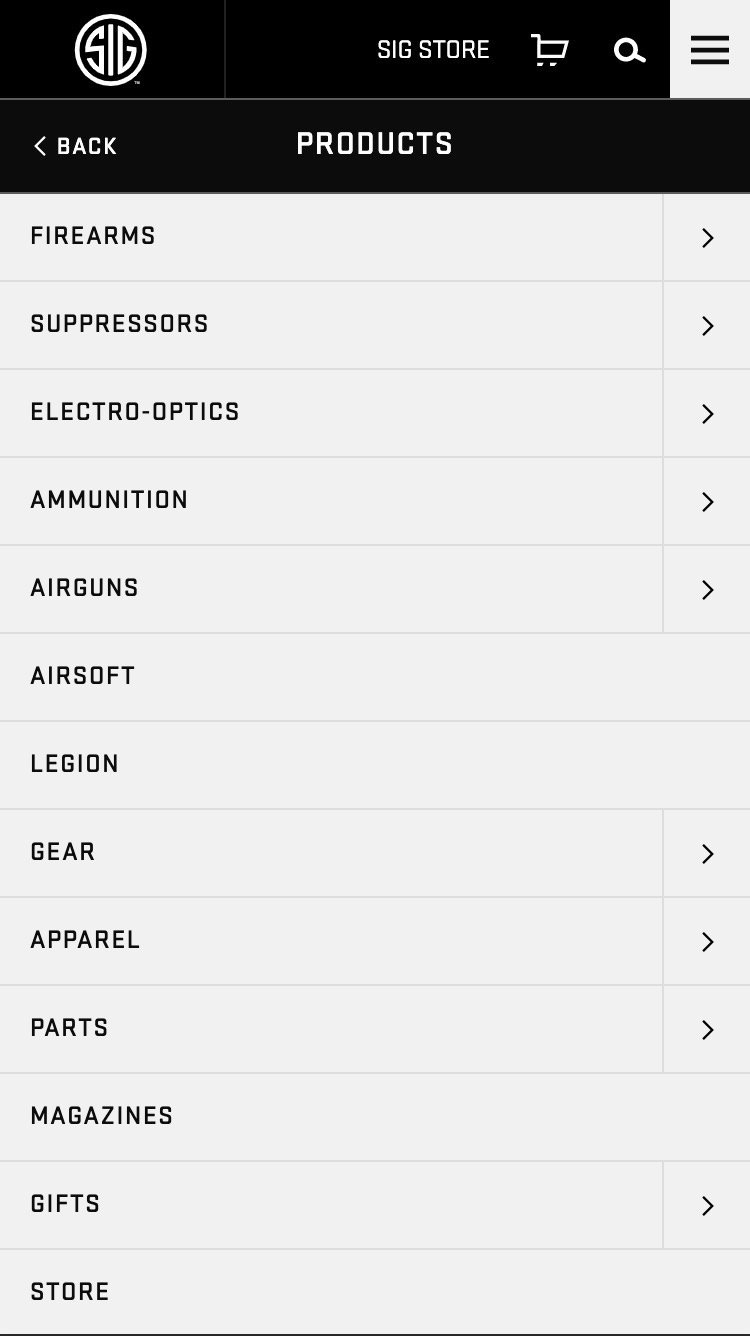Toggle the hamburger menu
Screen dimensions: 750x1336
click(x=710, y=50)
